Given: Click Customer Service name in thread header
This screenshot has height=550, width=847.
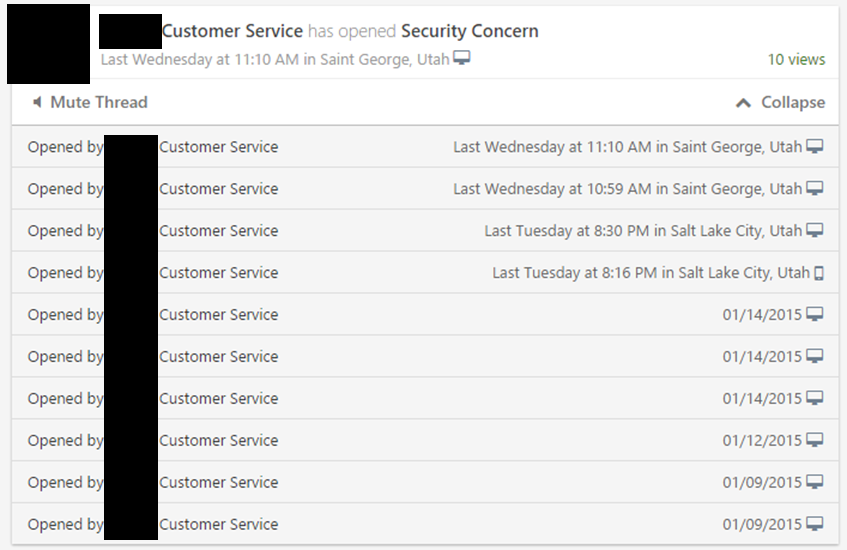Looking at the screenshot, I should pyautogui.click(x=232, y=31).
